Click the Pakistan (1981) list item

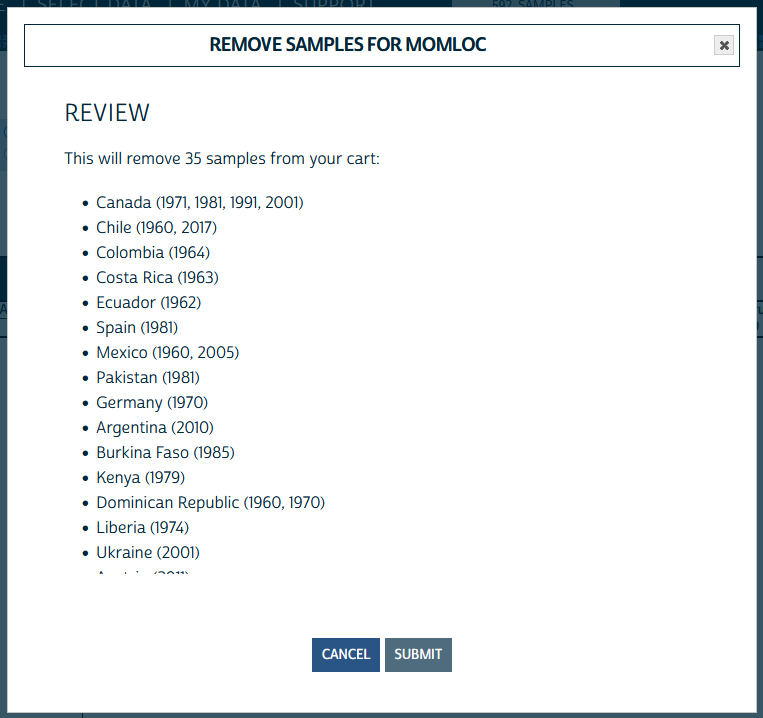[148, 377]
